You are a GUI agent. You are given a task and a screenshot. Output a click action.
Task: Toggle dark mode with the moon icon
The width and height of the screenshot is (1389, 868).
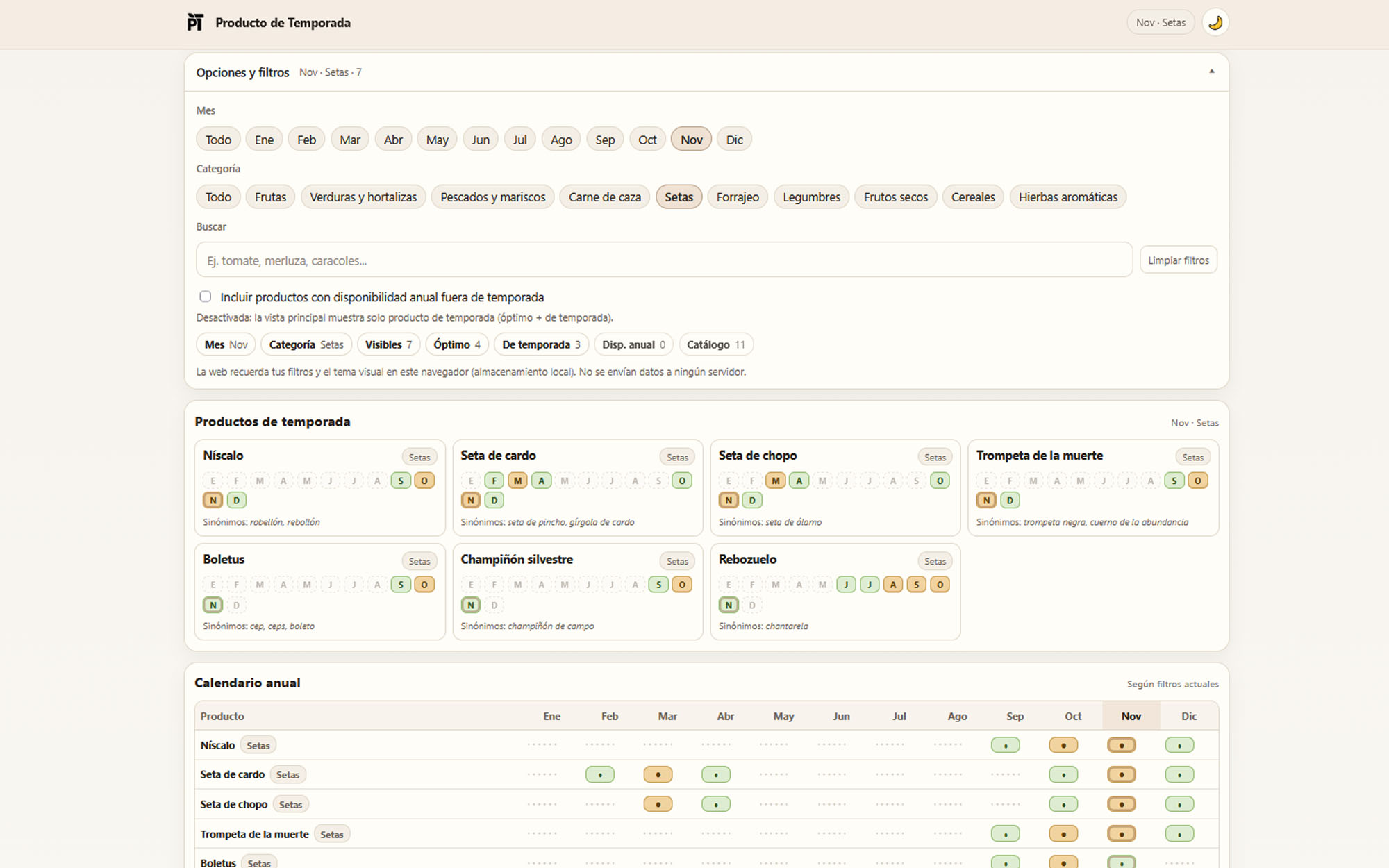pos(1215,23)
